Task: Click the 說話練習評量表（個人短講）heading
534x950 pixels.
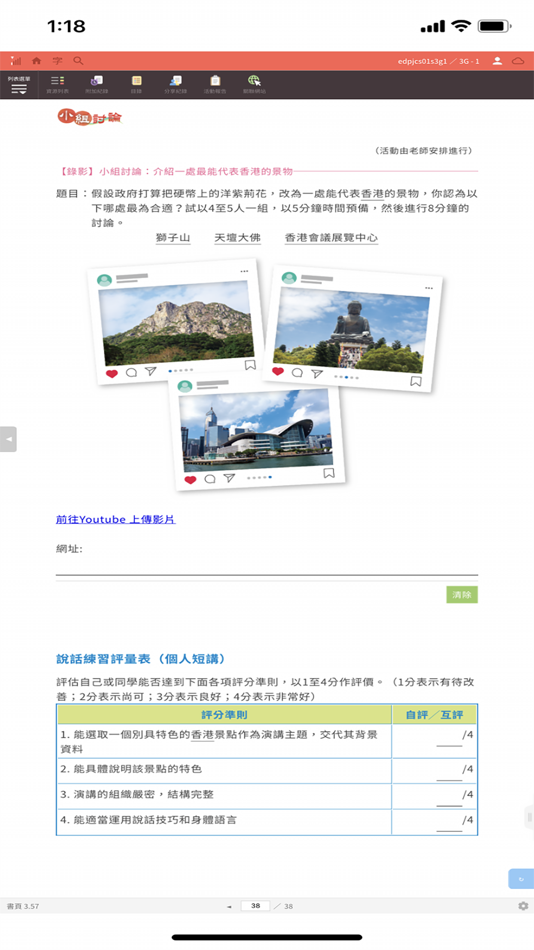Action: pyautogui.click(x=141, y=659)
